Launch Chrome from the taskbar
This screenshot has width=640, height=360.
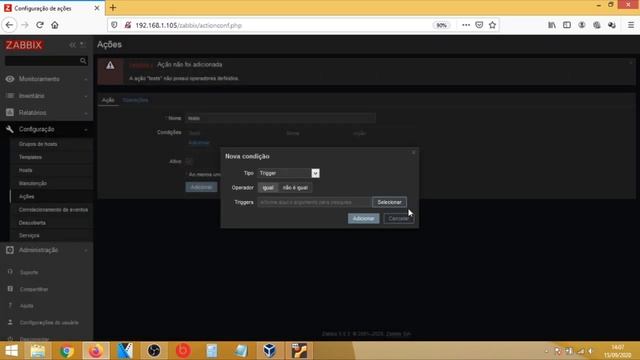coord(67,351)
